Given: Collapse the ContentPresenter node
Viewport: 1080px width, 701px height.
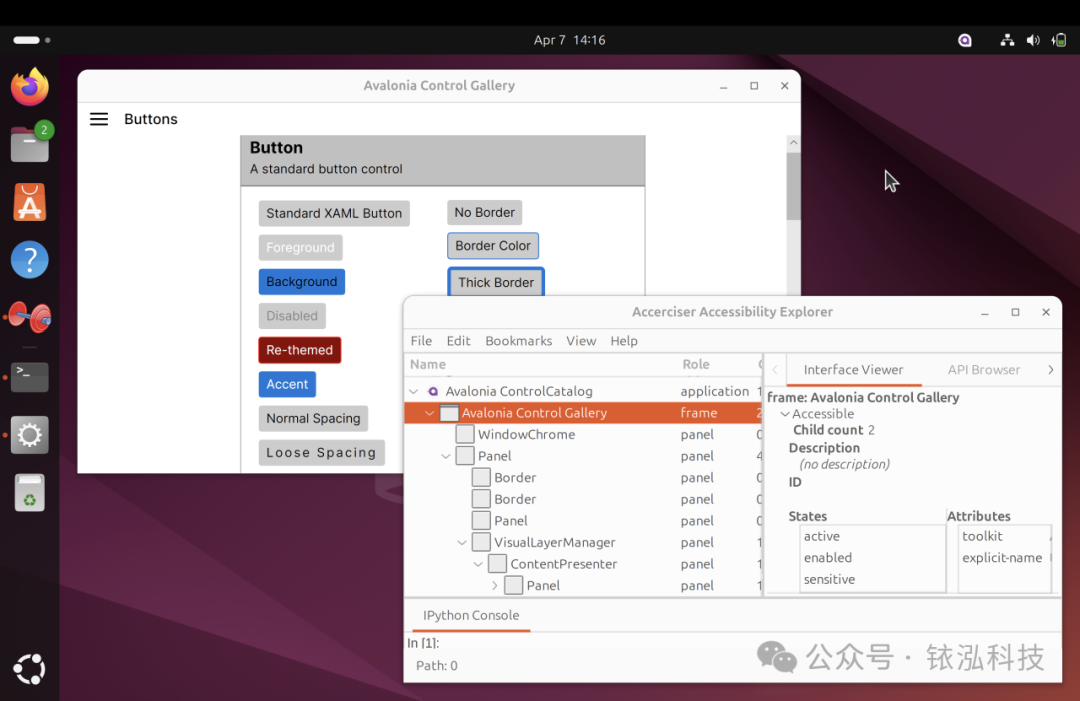Looking at the screenshot, I should point(478,564).
